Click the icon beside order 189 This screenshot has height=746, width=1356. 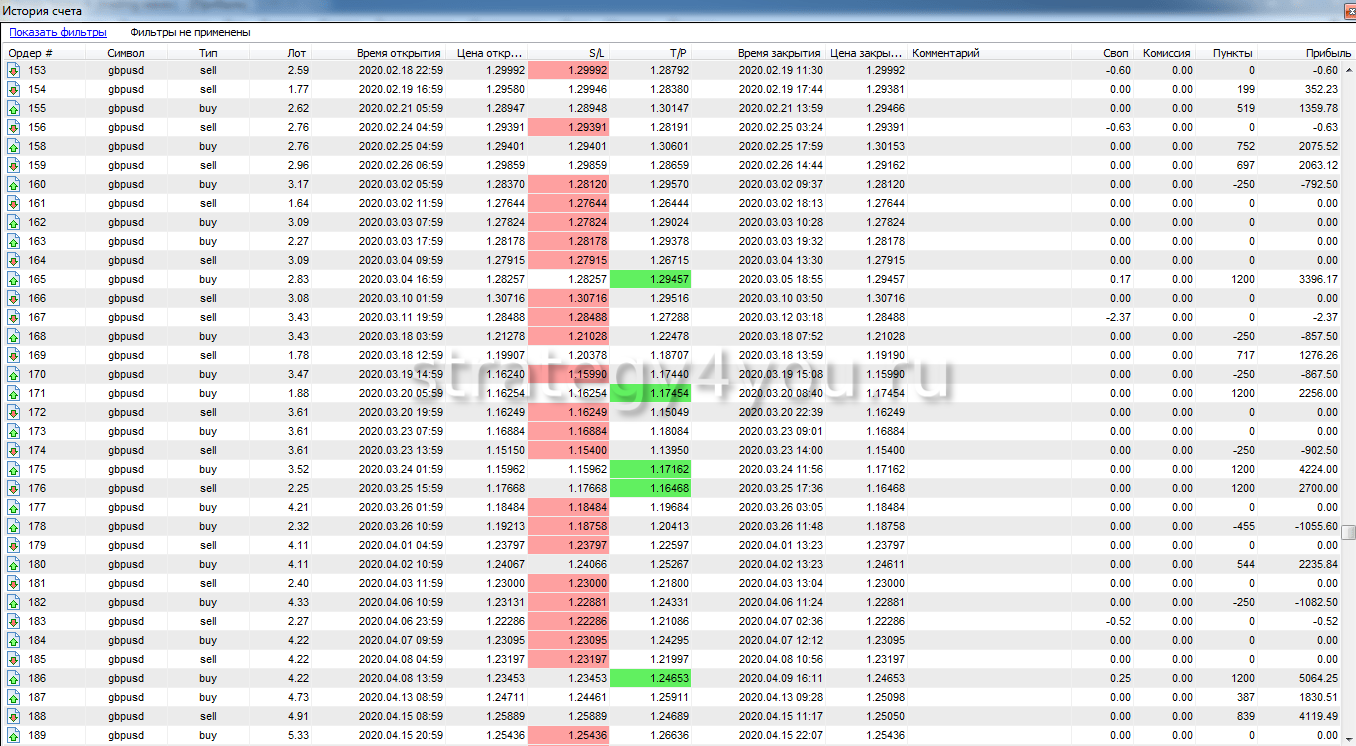pos(14,735)
